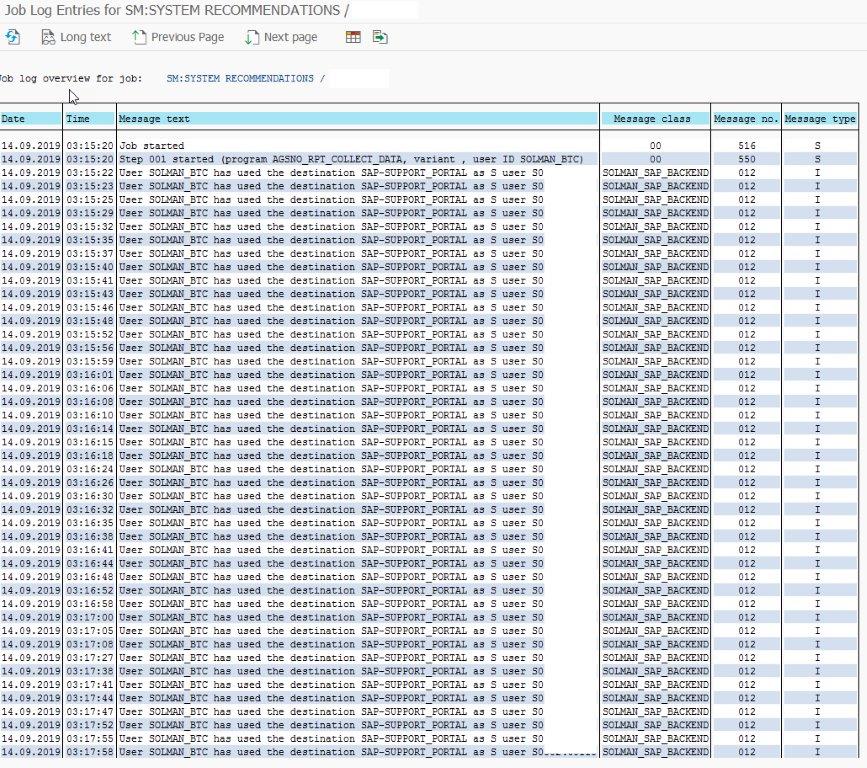The image size is (867, 768).
Task: Click the Message type column header
Action: coord(820,119)
